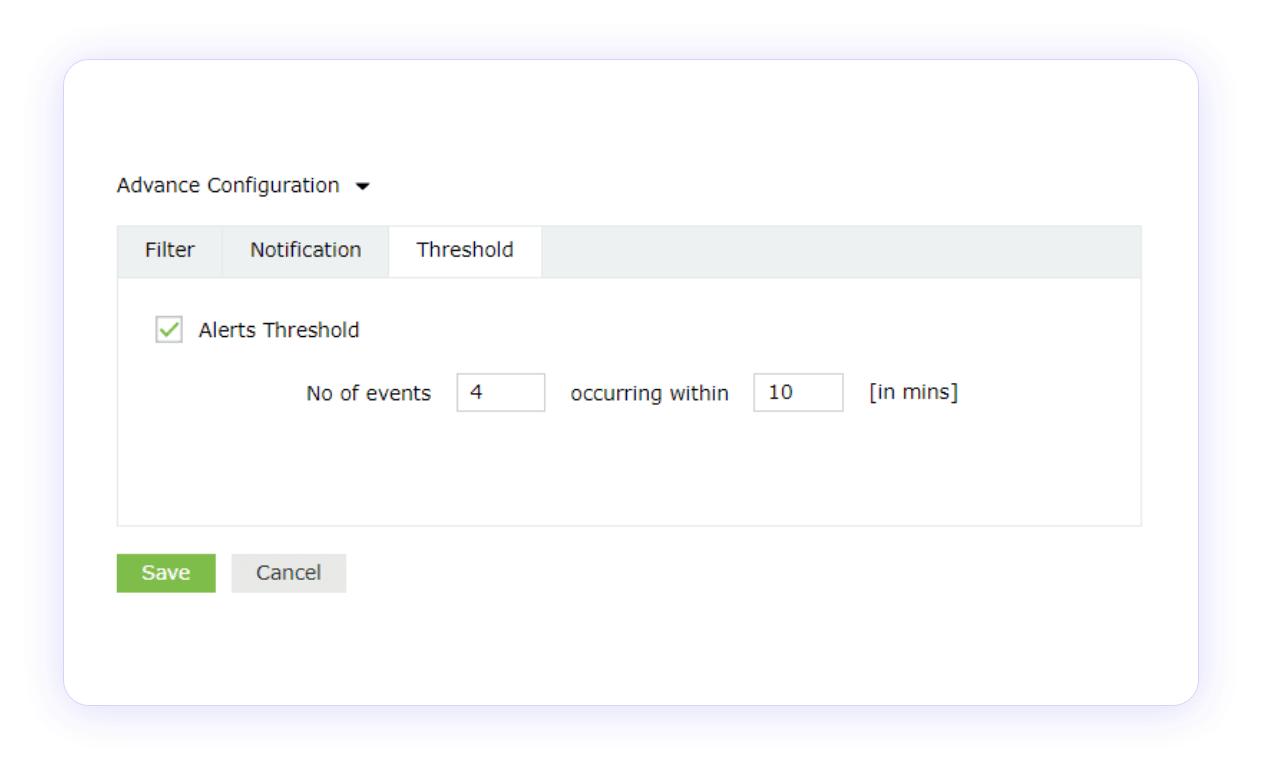
Task: Select the Threshold tab
Action: [465, 250]
